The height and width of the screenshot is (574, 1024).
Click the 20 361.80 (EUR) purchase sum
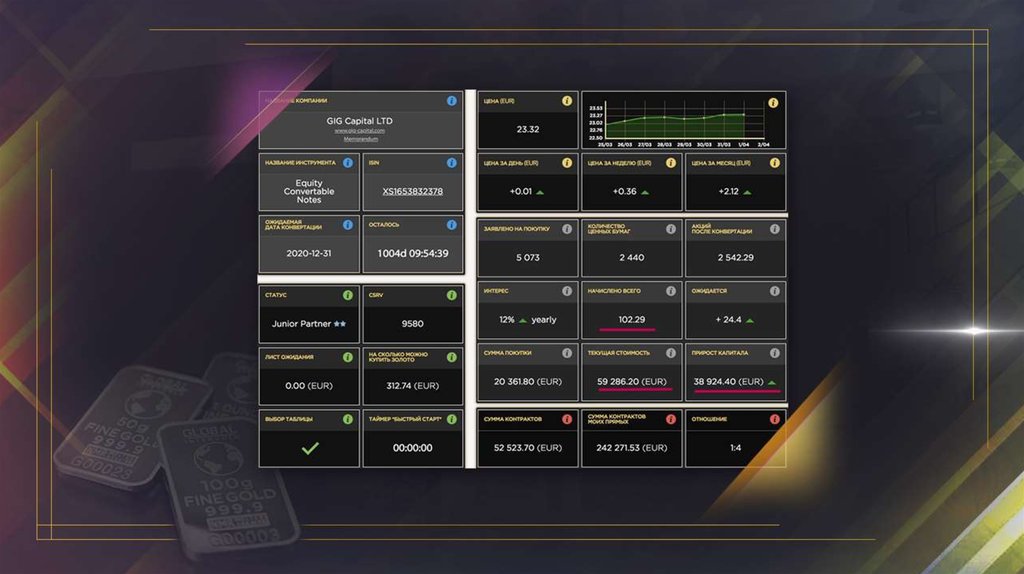point(528,381)
